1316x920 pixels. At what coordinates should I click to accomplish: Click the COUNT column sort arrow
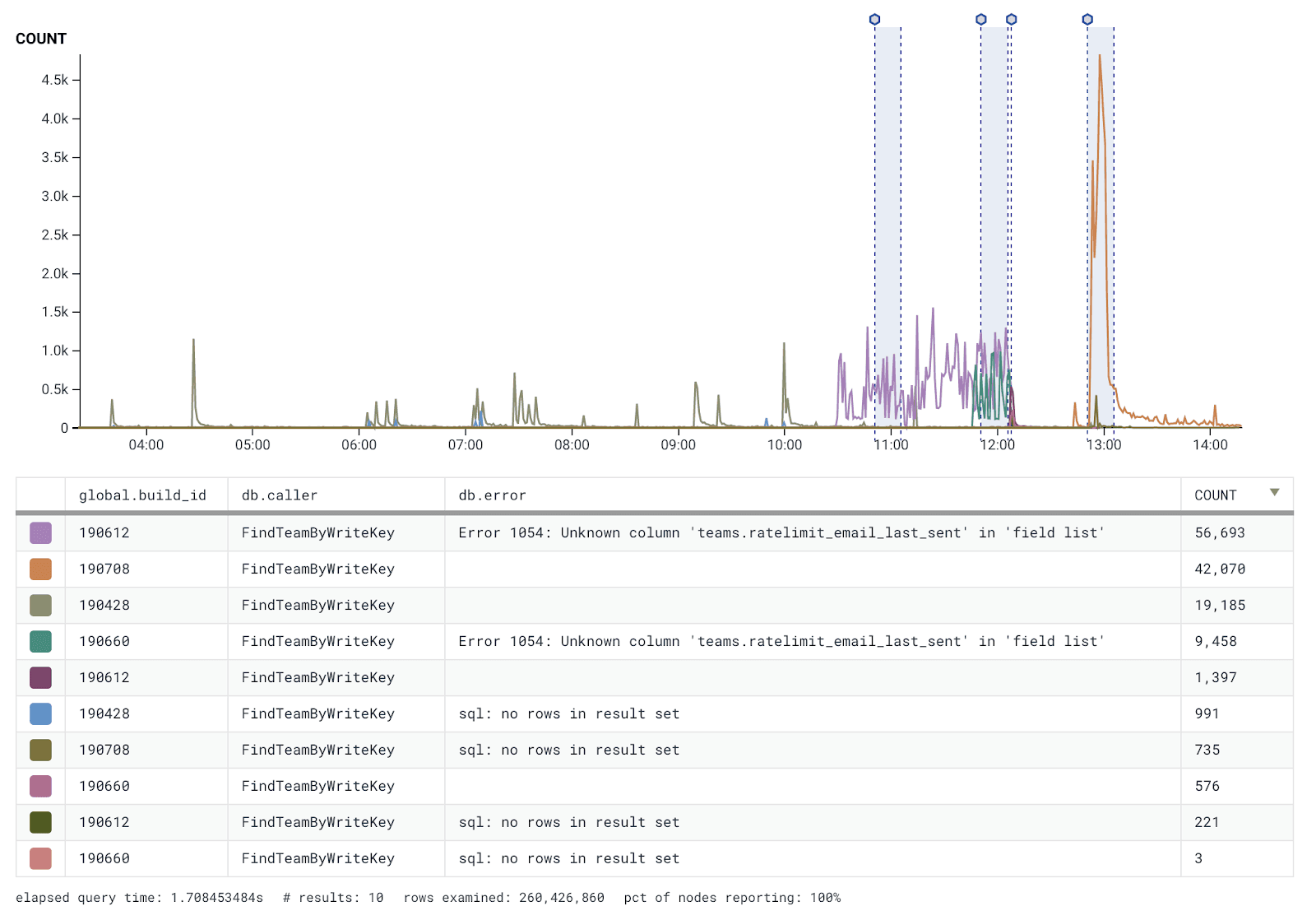1274,493
